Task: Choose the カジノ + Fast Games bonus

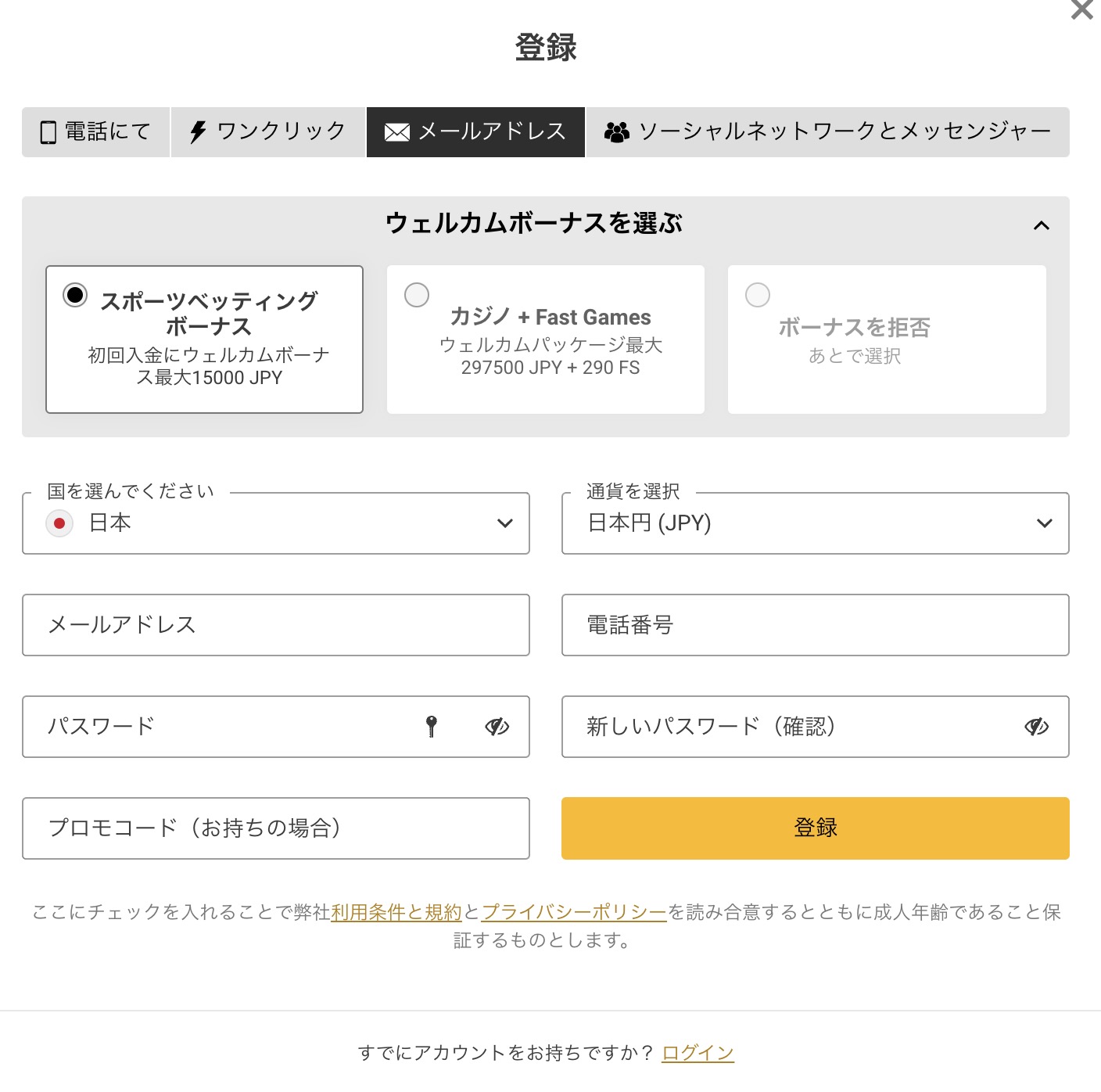Action: tap(417, 295)
